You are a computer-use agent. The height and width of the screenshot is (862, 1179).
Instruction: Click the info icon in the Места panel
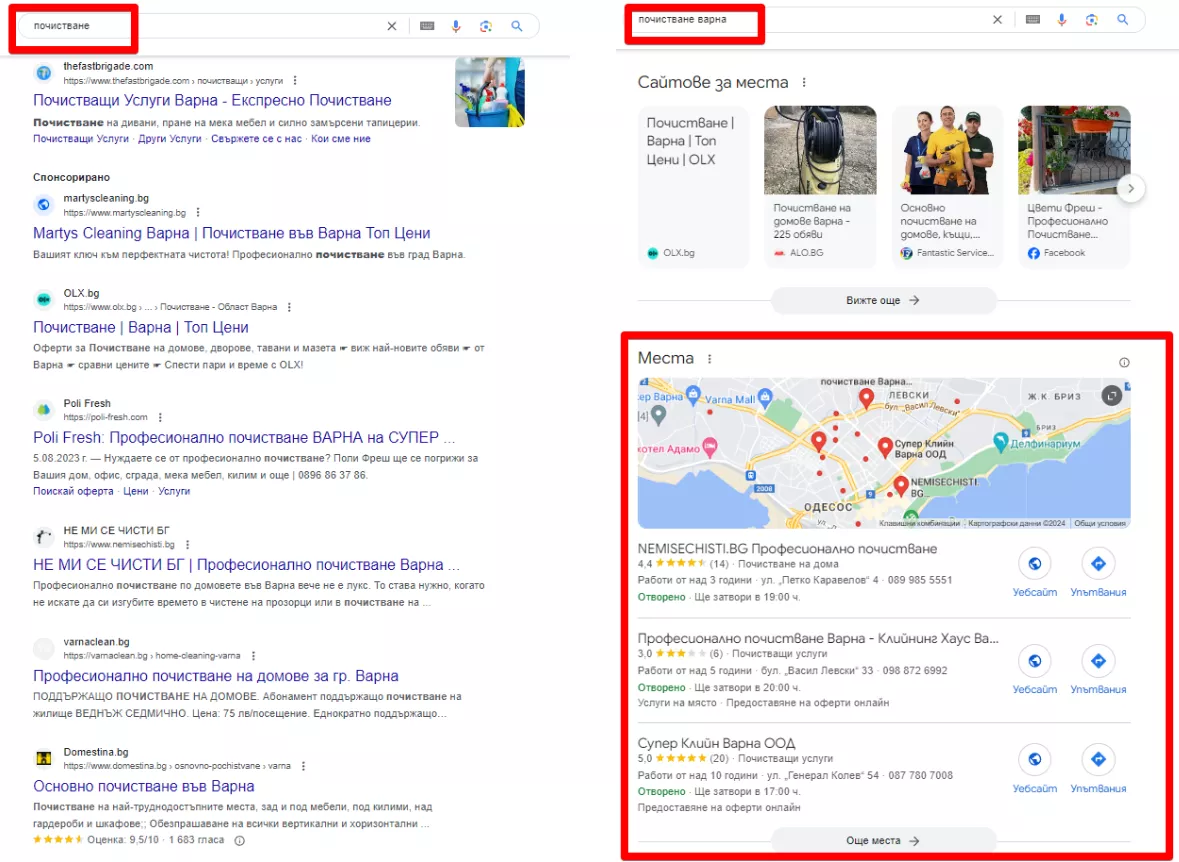(x=1124, y=363)
